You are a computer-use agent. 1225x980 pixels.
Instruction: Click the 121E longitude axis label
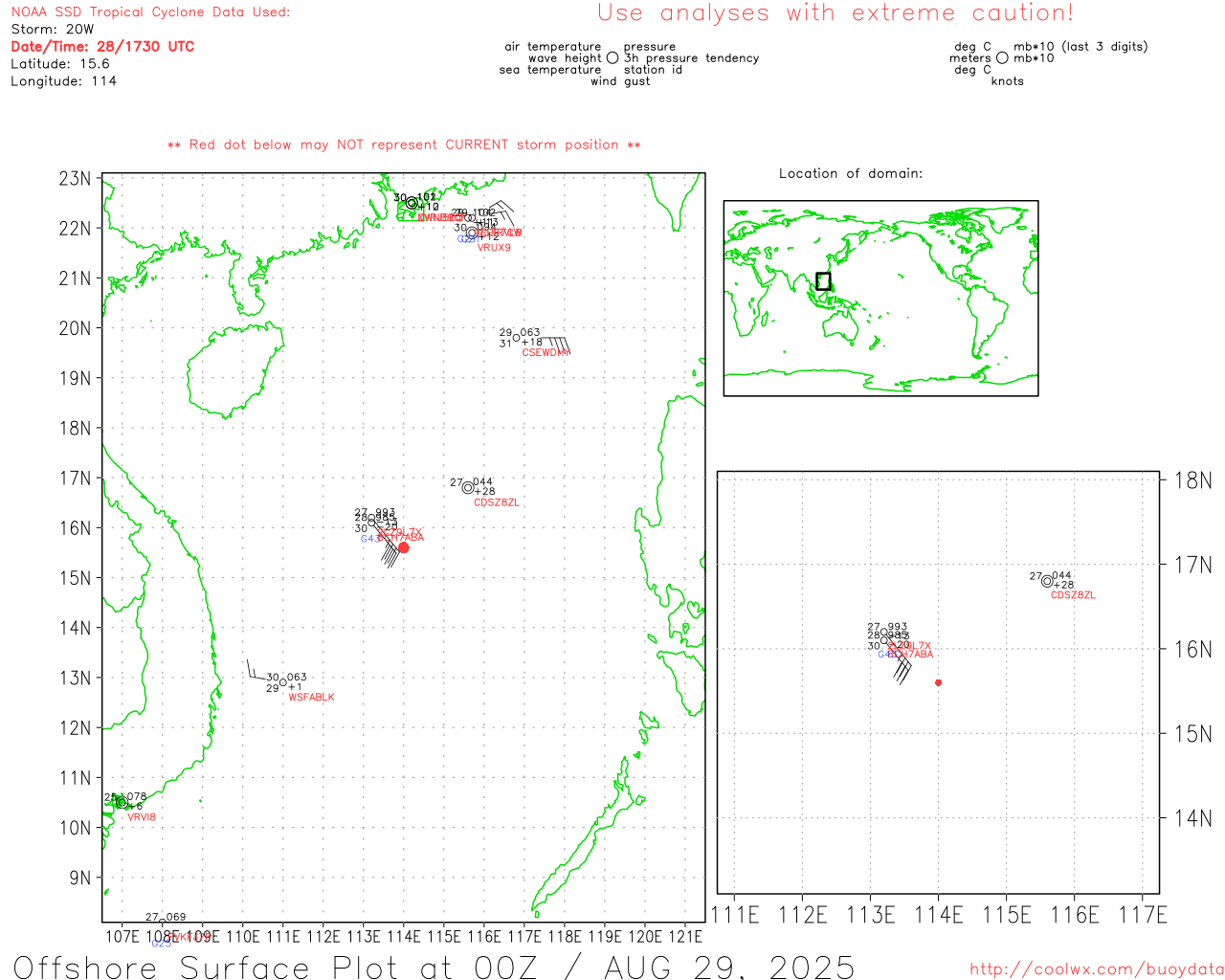click(x=684, y=936)
